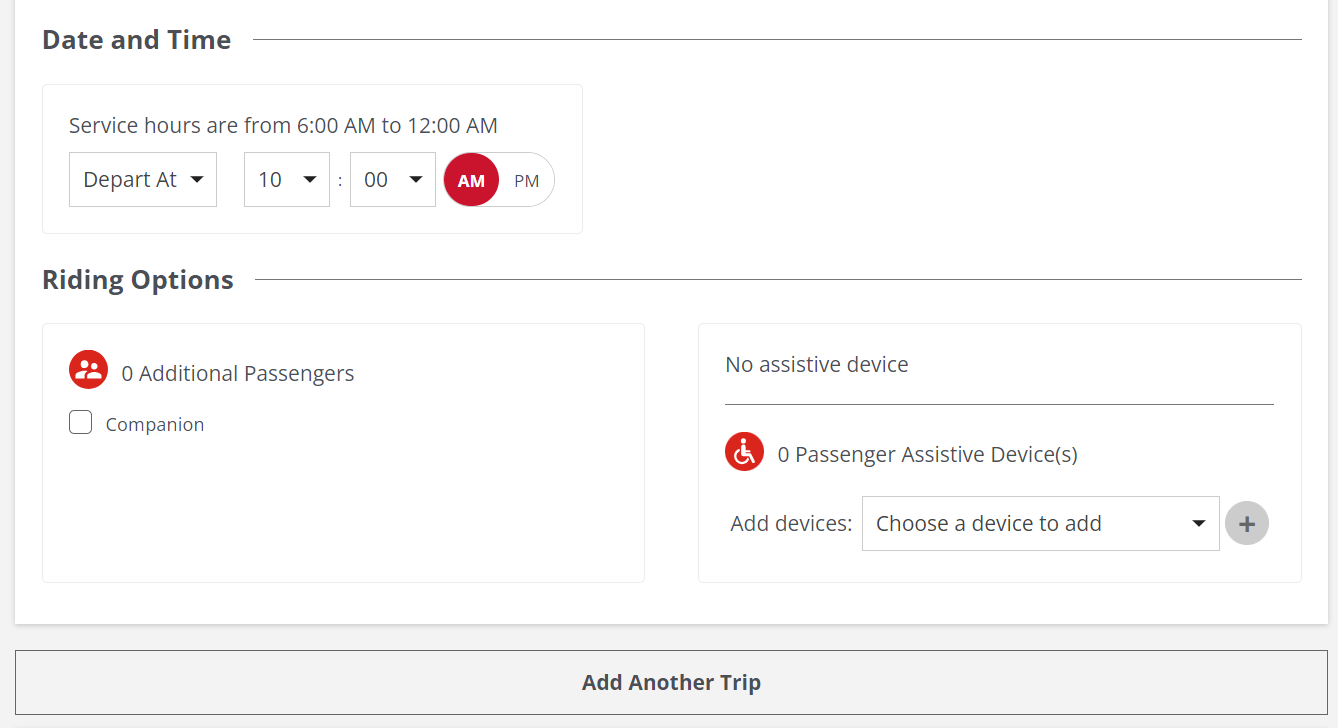
Task: Click the service hours notice text
Action: 283,126
